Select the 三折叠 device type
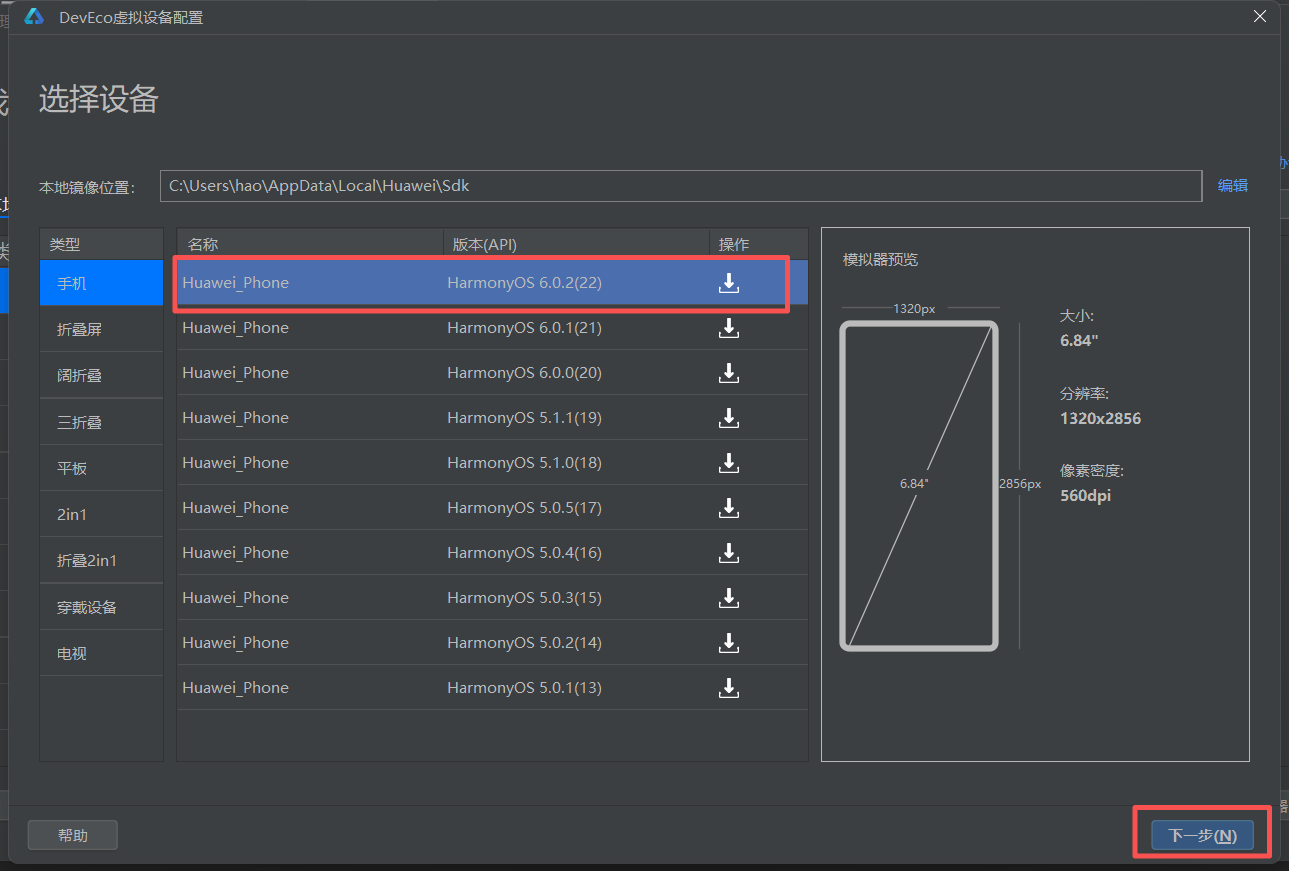Viewport: 1289px width, 871px height. 101,422
